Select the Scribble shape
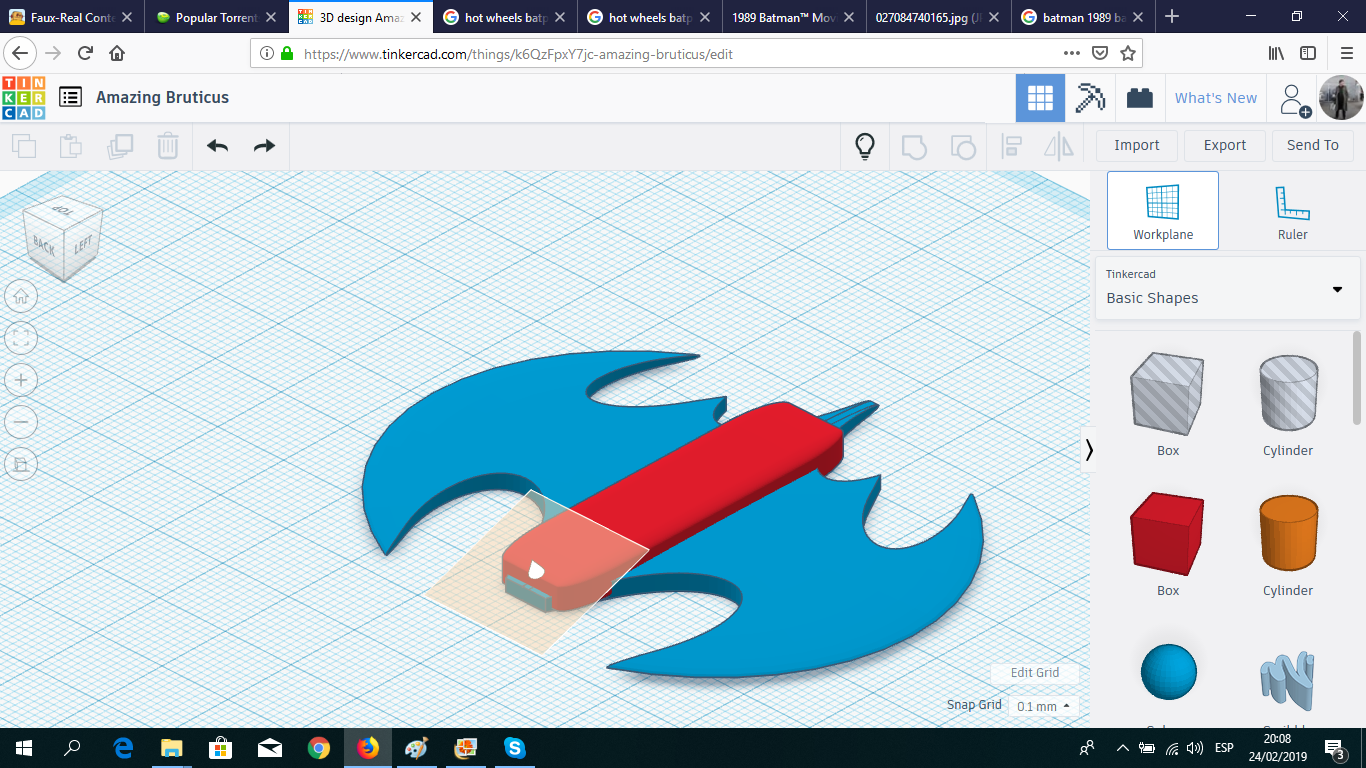 coord(1288,680)
